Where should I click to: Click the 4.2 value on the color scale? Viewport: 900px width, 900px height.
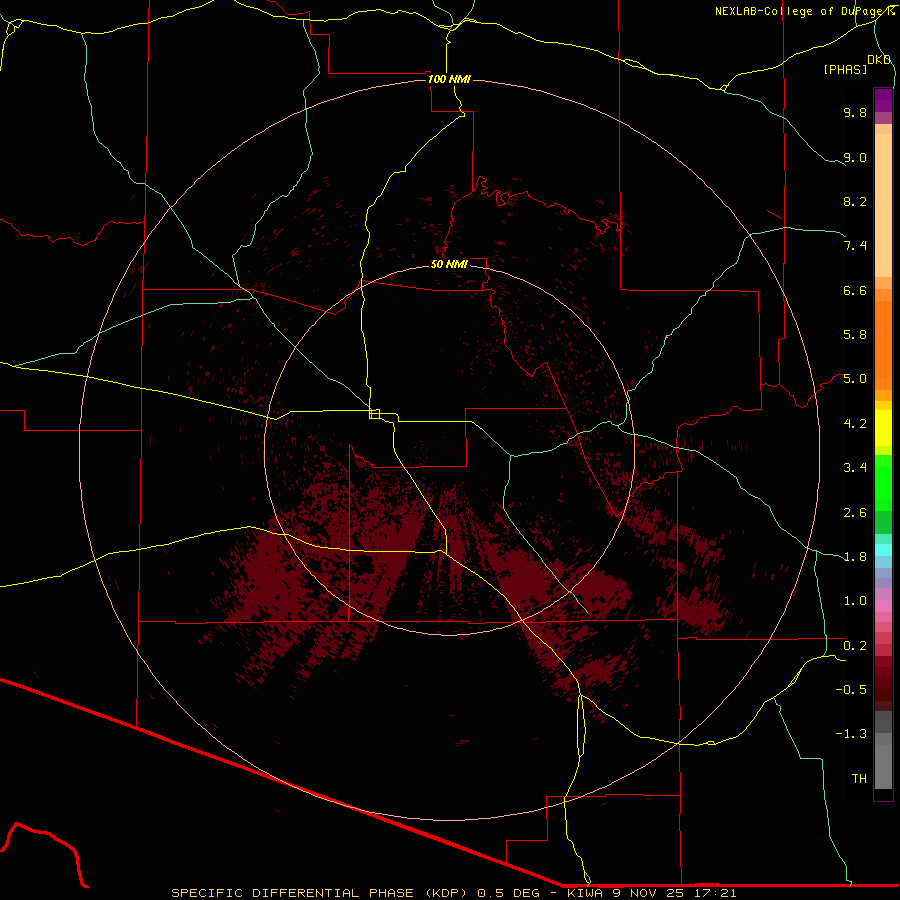coord(855,424)
